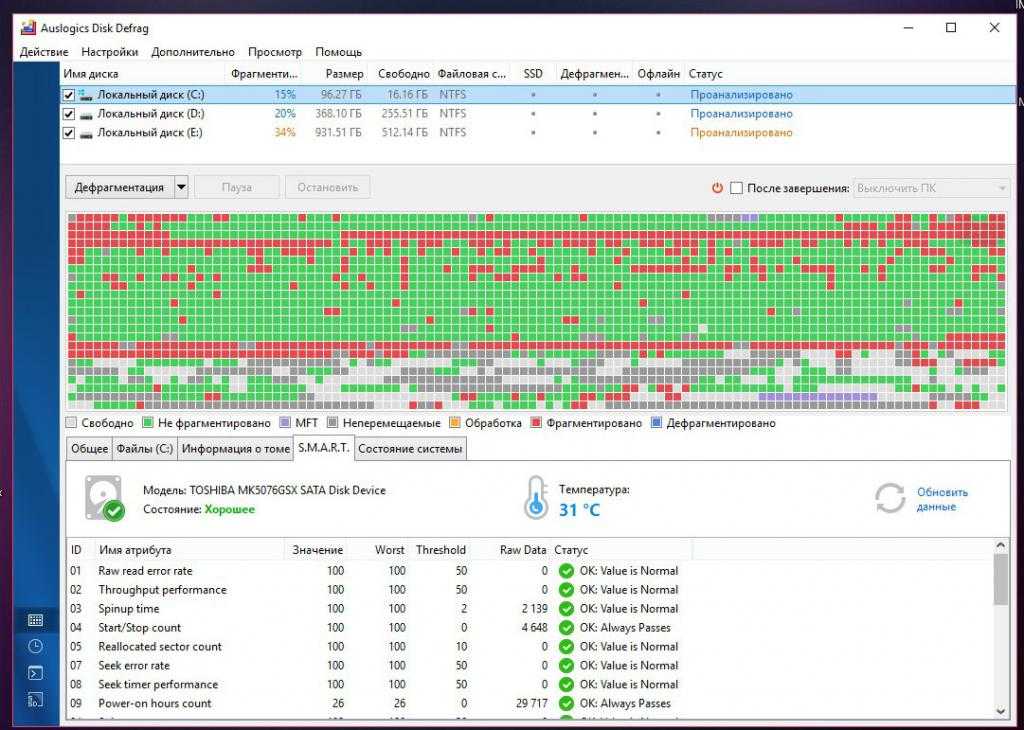Select the Локальный диск (D:) row name
This screenshot has height=730, width=1024.
[x=151, y=114]
